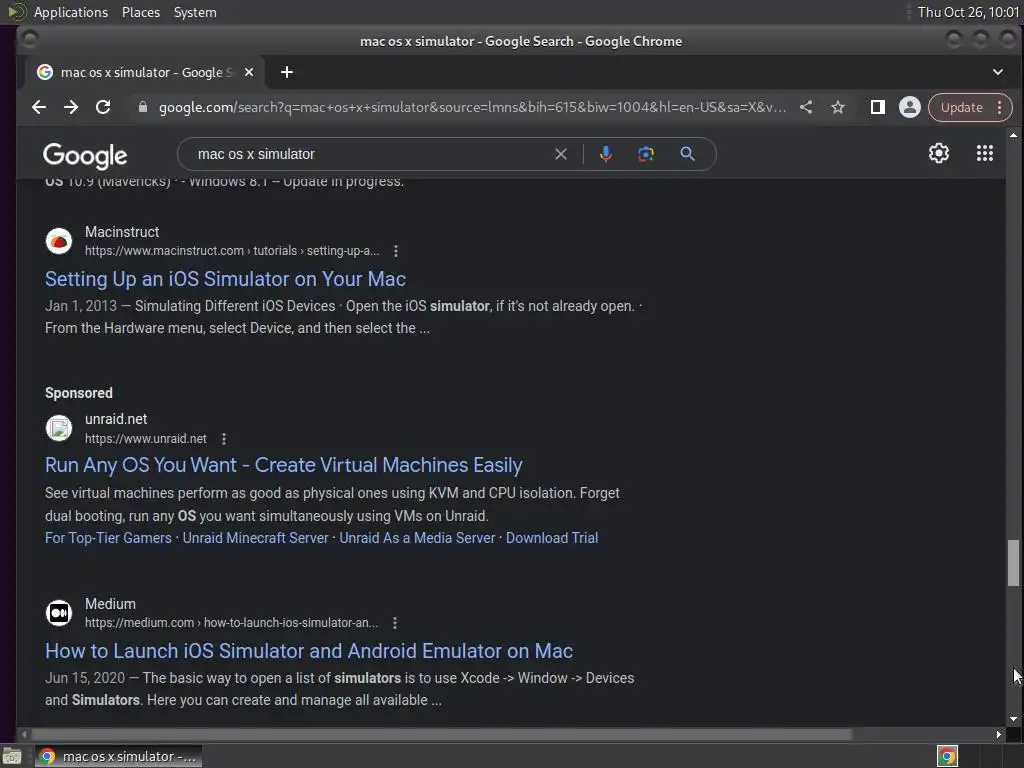Open a new browser tab
This screenshot has height=768, width=1024.
[x=287, y=72]
